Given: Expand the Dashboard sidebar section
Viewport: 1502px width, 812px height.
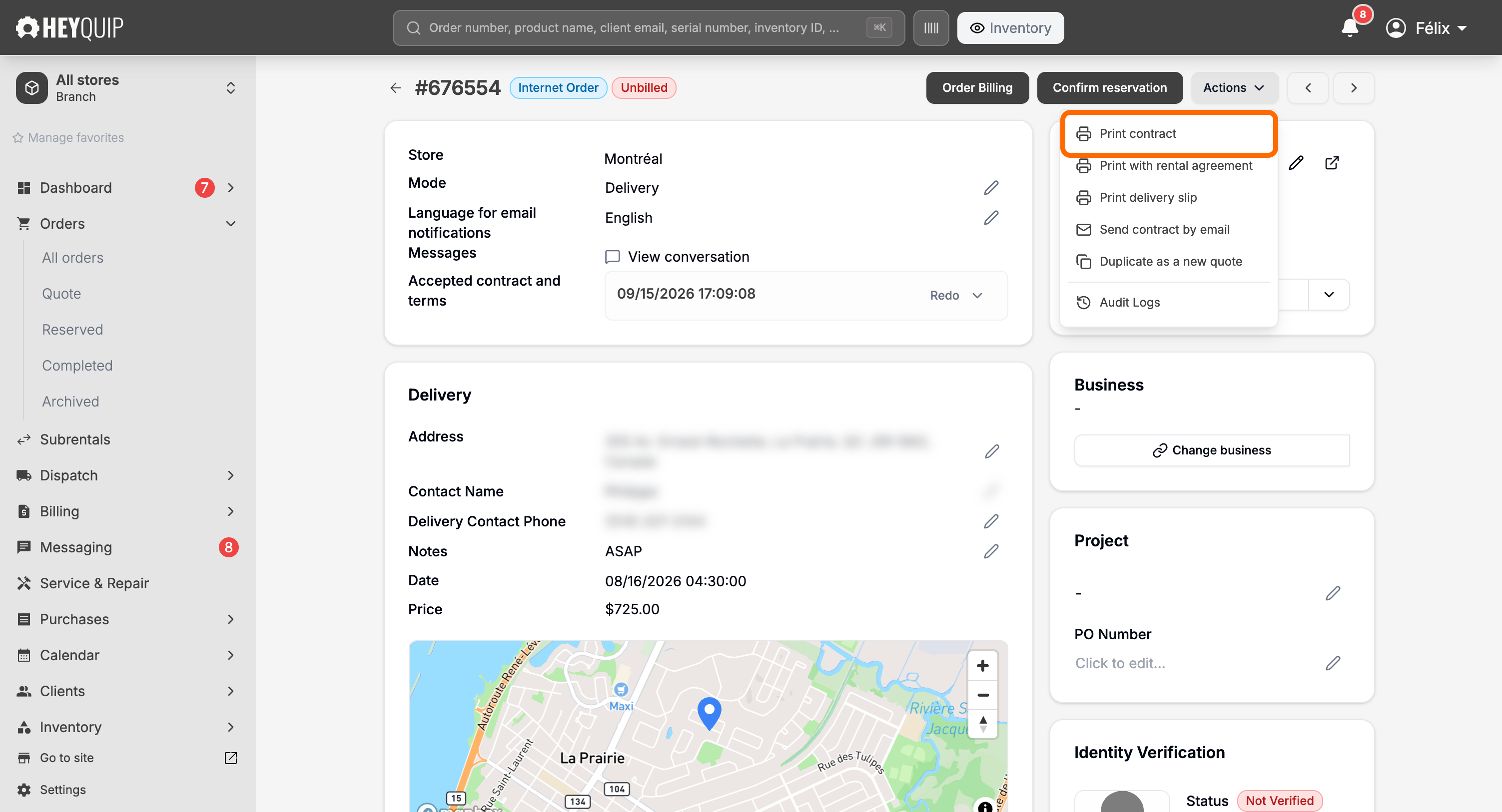Looking at the screenshot, I should pos(231,188).
